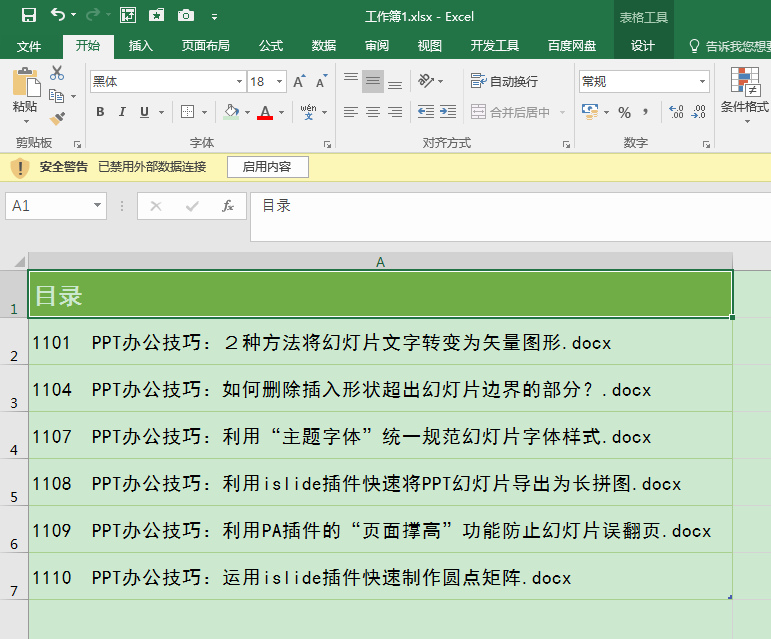This screenshot has height=639, width=771.
Task: Switch to the 插入 tab
Action: [141, 46]
